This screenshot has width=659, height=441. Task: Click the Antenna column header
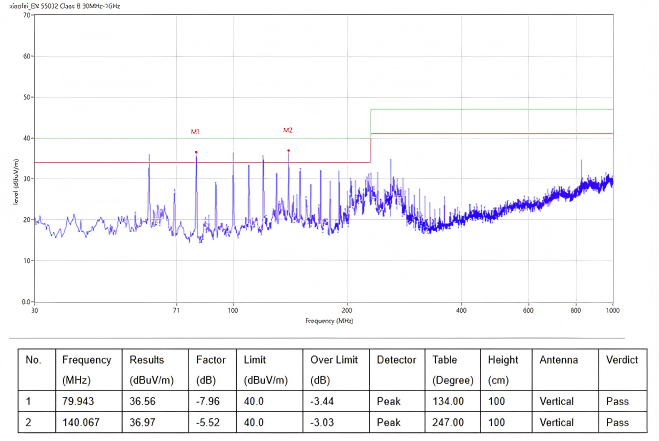pyautogui.click(x=565, y=370)
